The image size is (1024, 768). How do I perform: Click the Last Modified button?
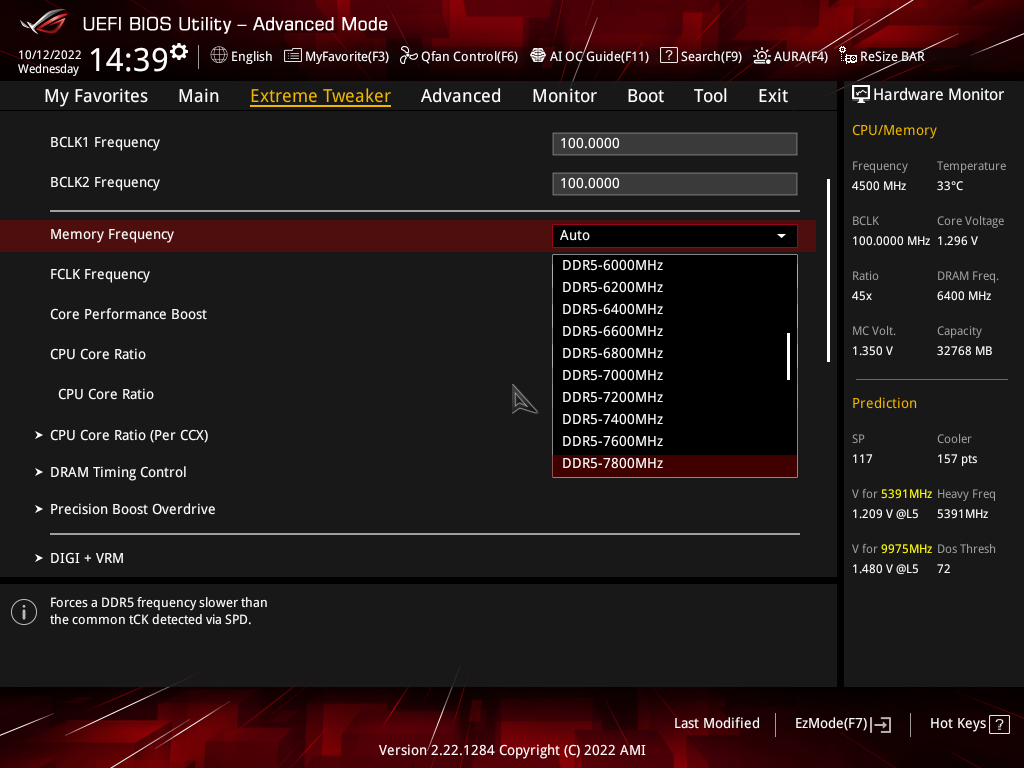[716, 723]
